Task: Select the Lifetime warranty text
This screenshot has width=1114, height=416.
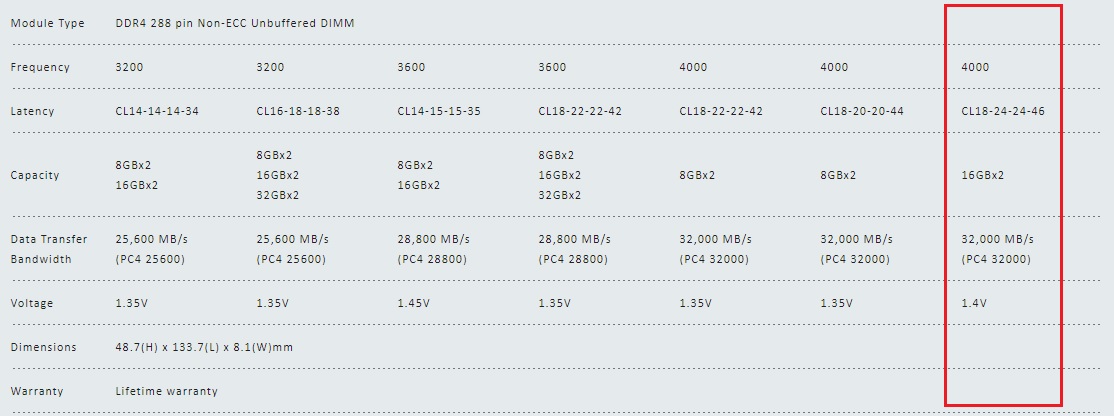Action: 166,391
